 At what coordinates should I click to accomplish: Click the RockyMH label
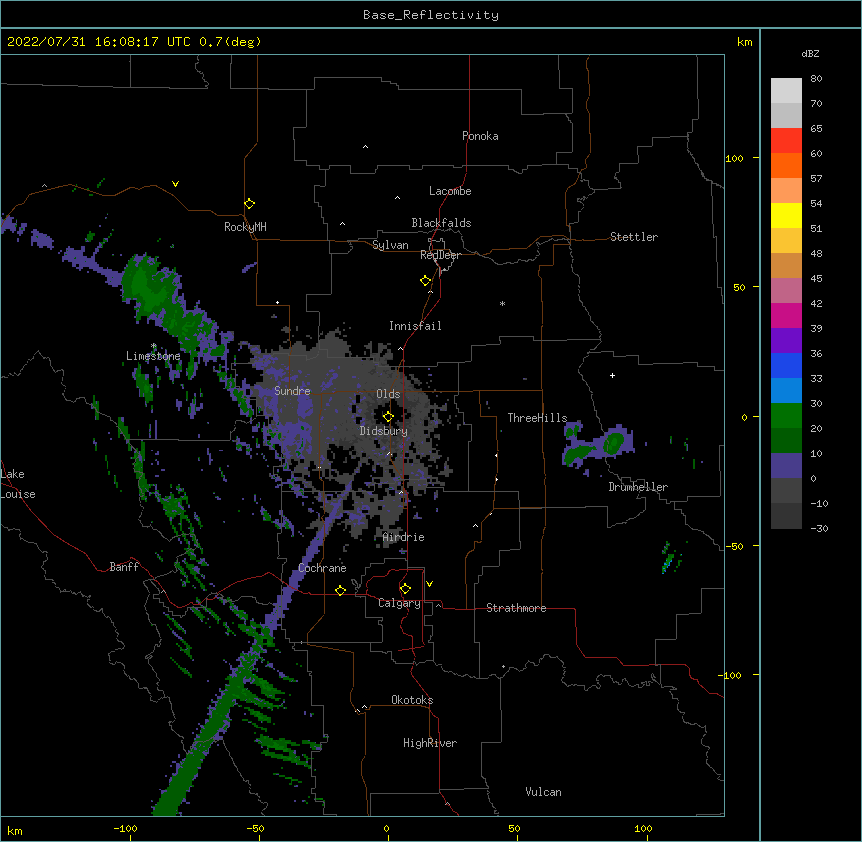(245, 227)
